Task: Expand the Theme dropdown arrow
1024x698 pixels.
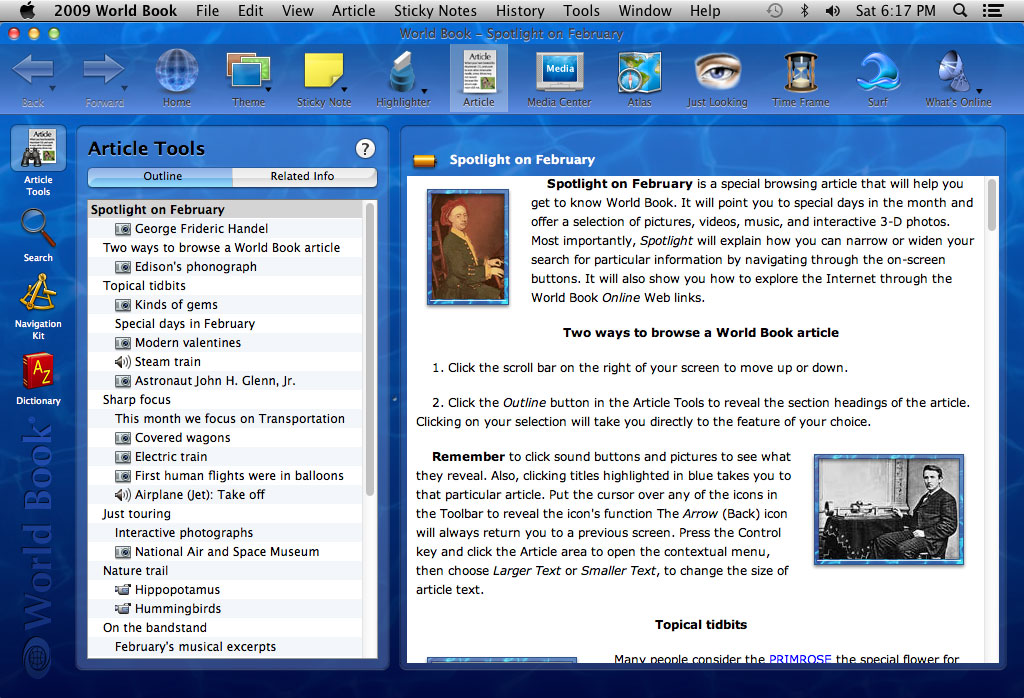Action: [x=268, y=89]
